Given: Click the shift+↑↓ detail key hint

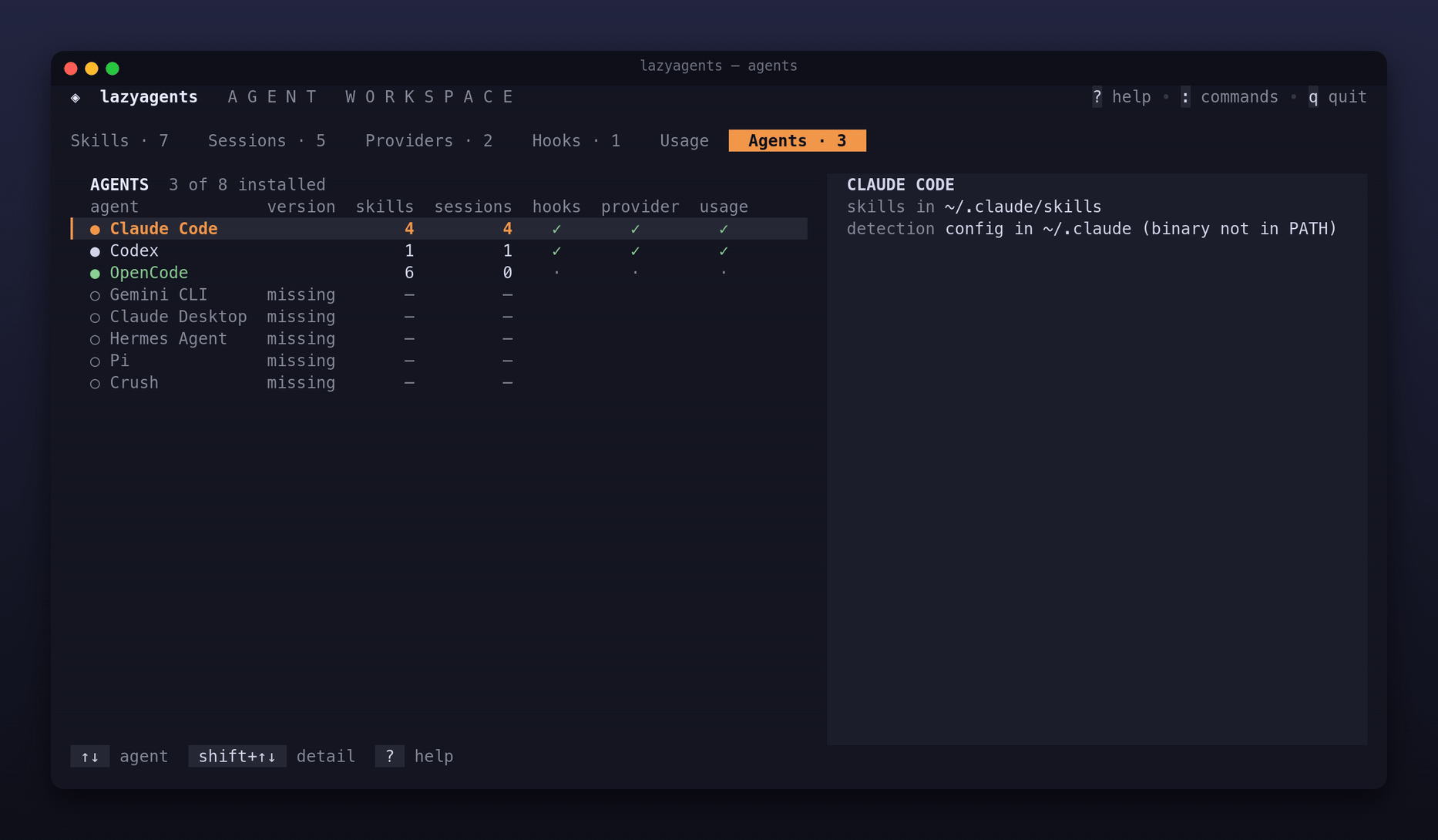Looking at the screenshot, I should [272, 757].
